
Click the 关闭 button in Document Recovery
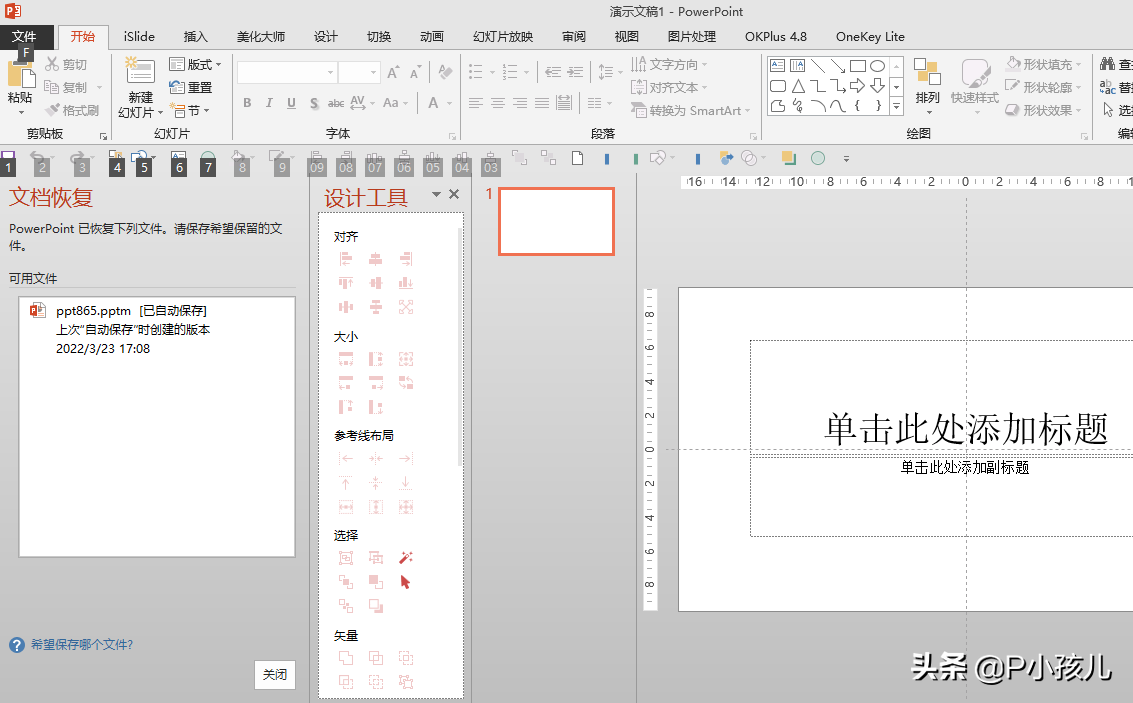pyautogui.click(x=275, y=674)
